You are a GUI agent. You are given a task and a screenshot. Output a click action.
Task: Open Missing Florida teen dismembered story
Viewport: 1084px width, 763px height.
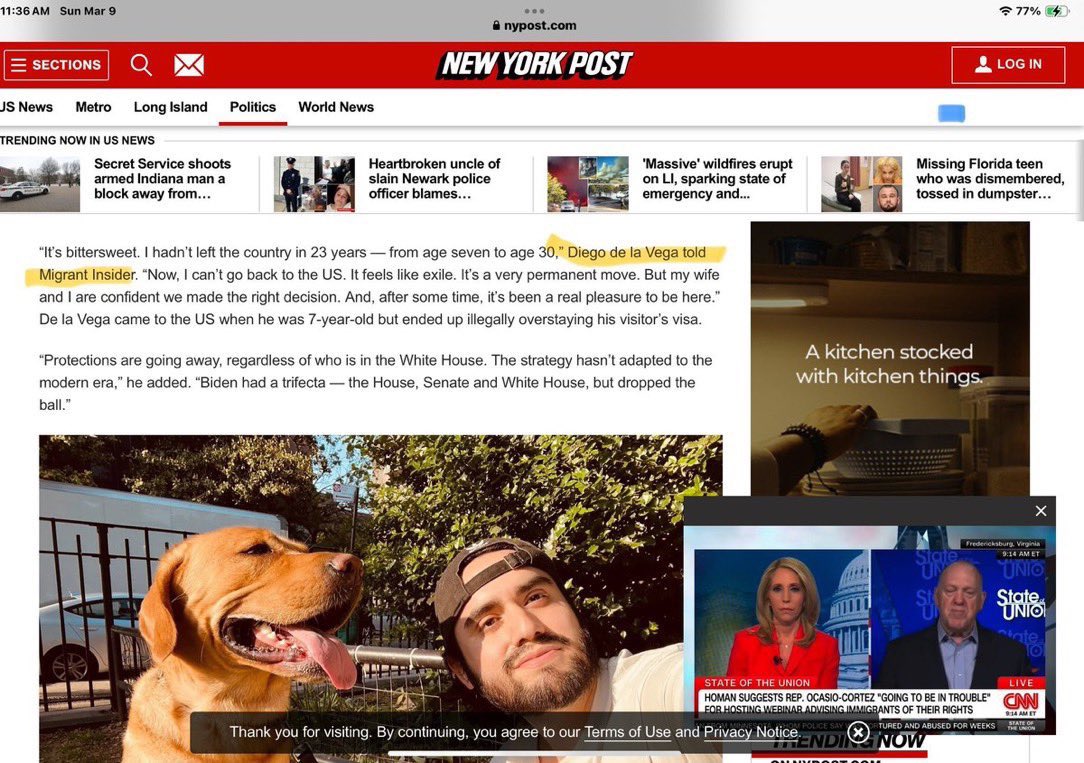990,178
